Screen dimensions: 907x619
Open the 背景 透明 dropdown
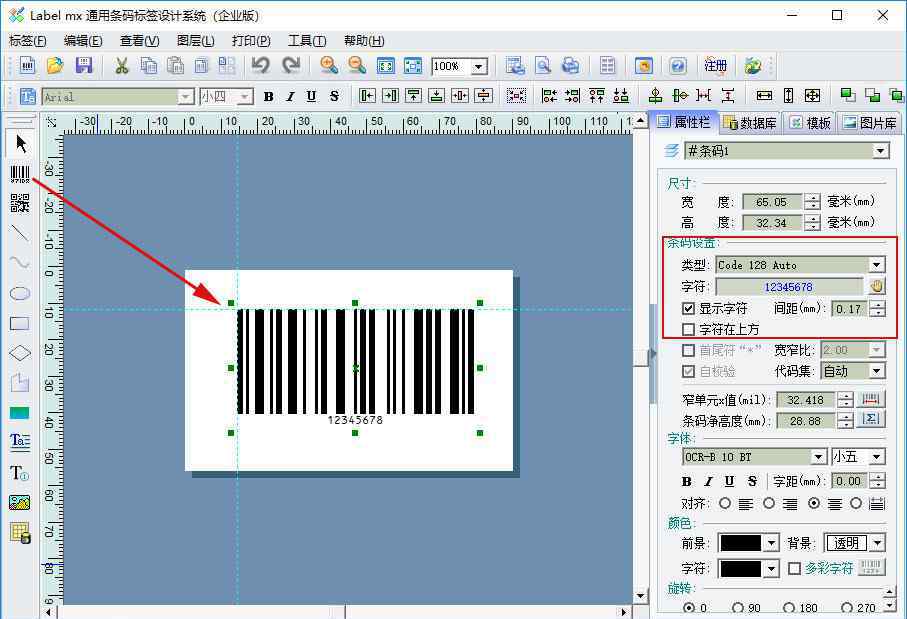click(x=878, y=543)
